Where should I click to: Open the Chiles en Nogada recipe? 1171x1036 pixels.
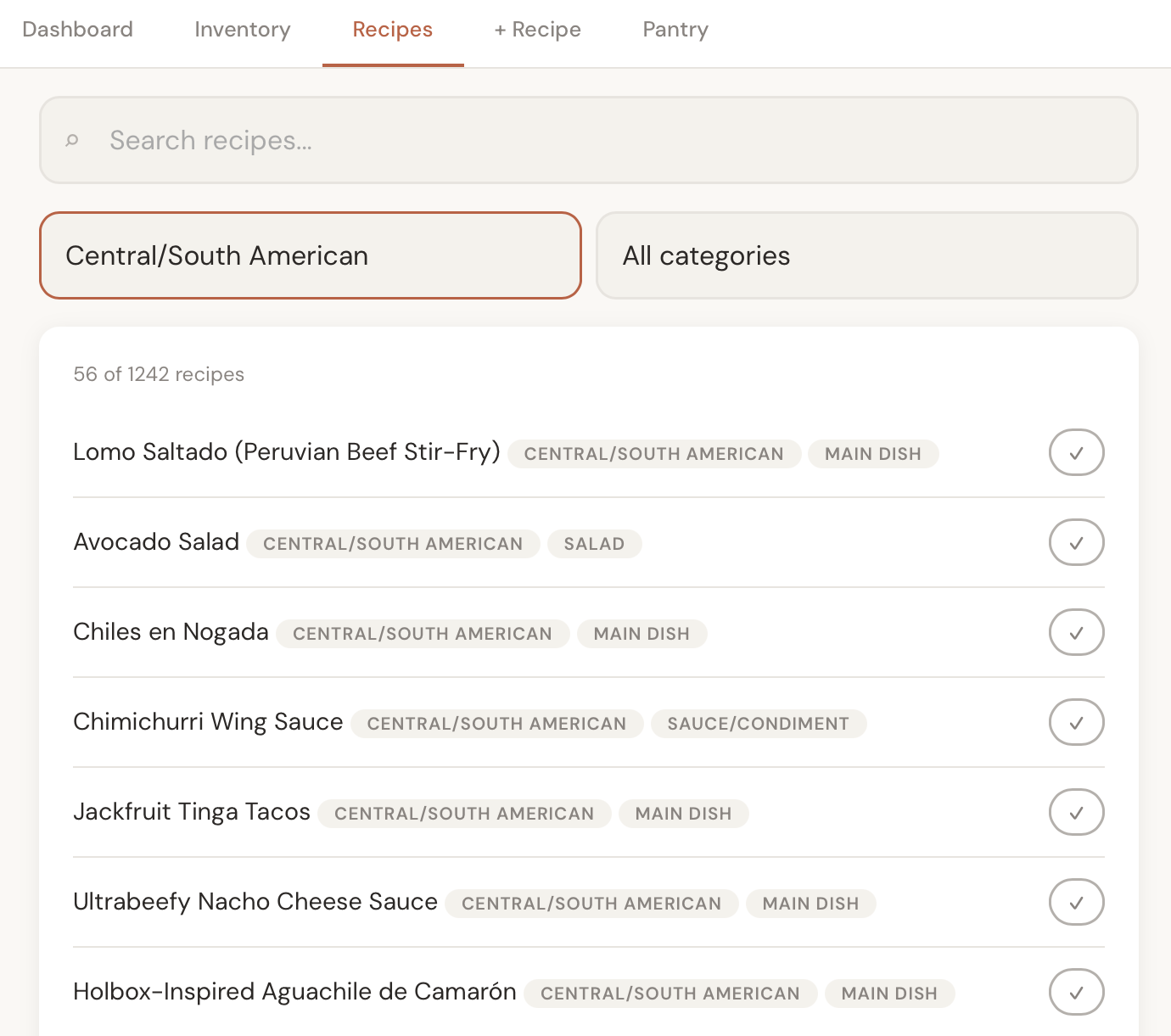tap(171, 632)
